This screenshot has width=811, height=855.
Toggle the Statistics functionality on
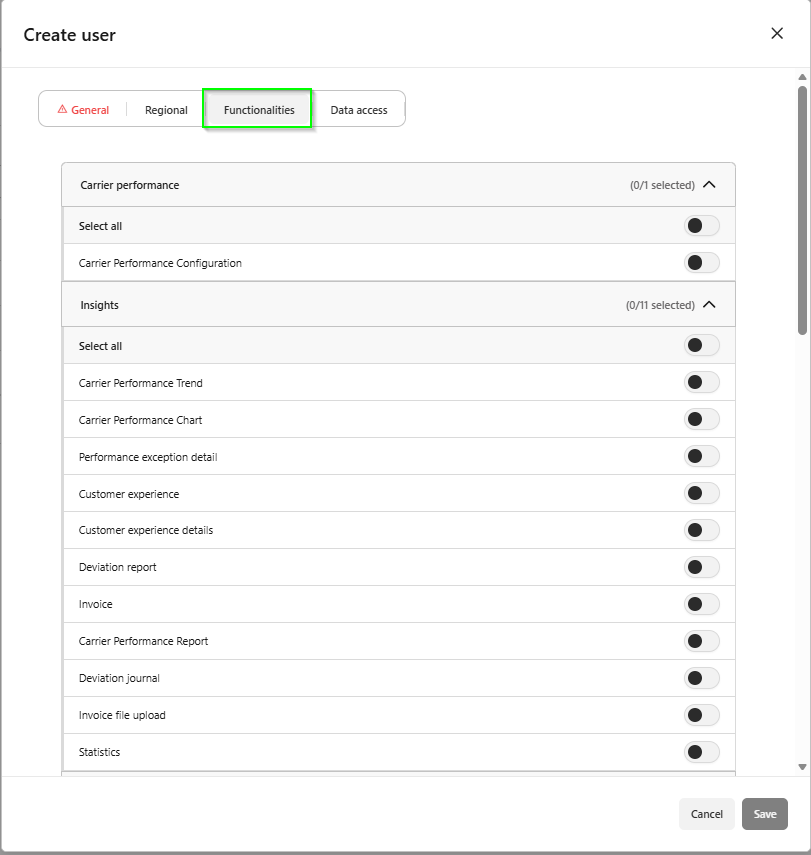pos(701,752)
